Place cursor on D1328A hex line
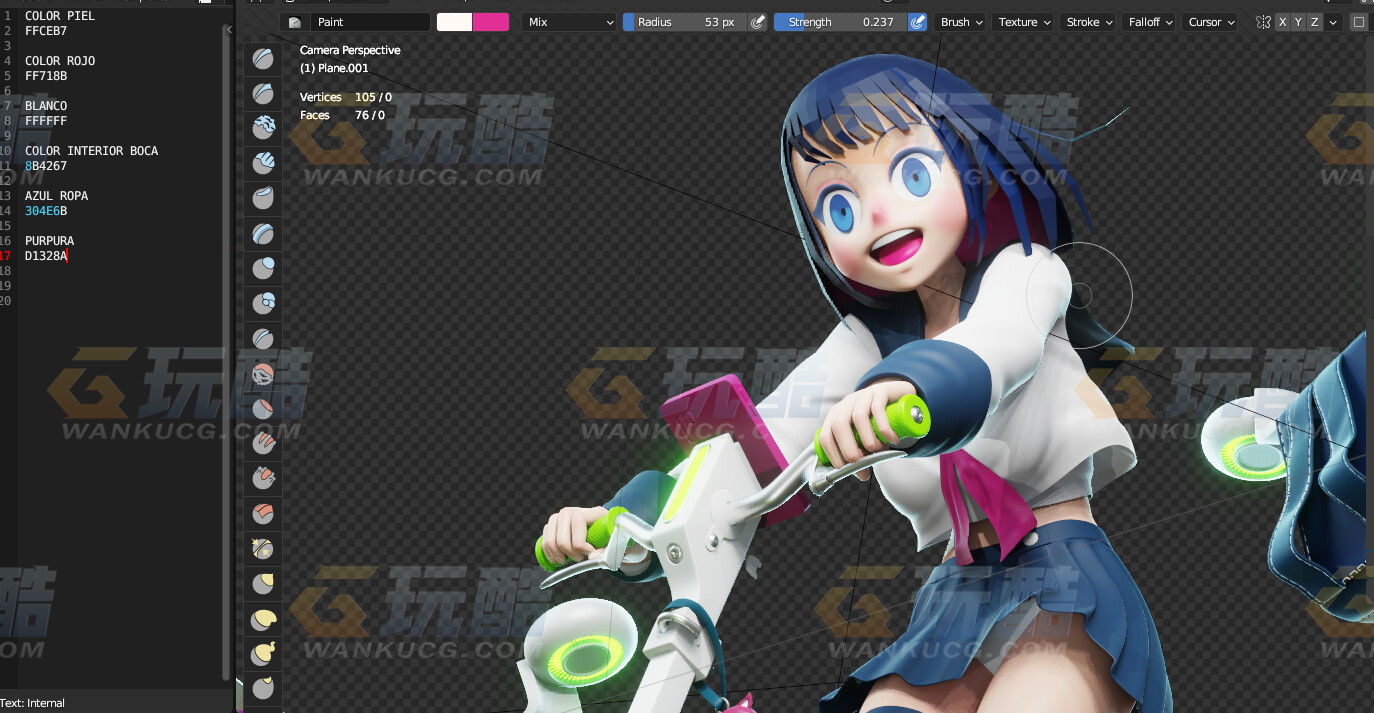 tap(46, 256)
